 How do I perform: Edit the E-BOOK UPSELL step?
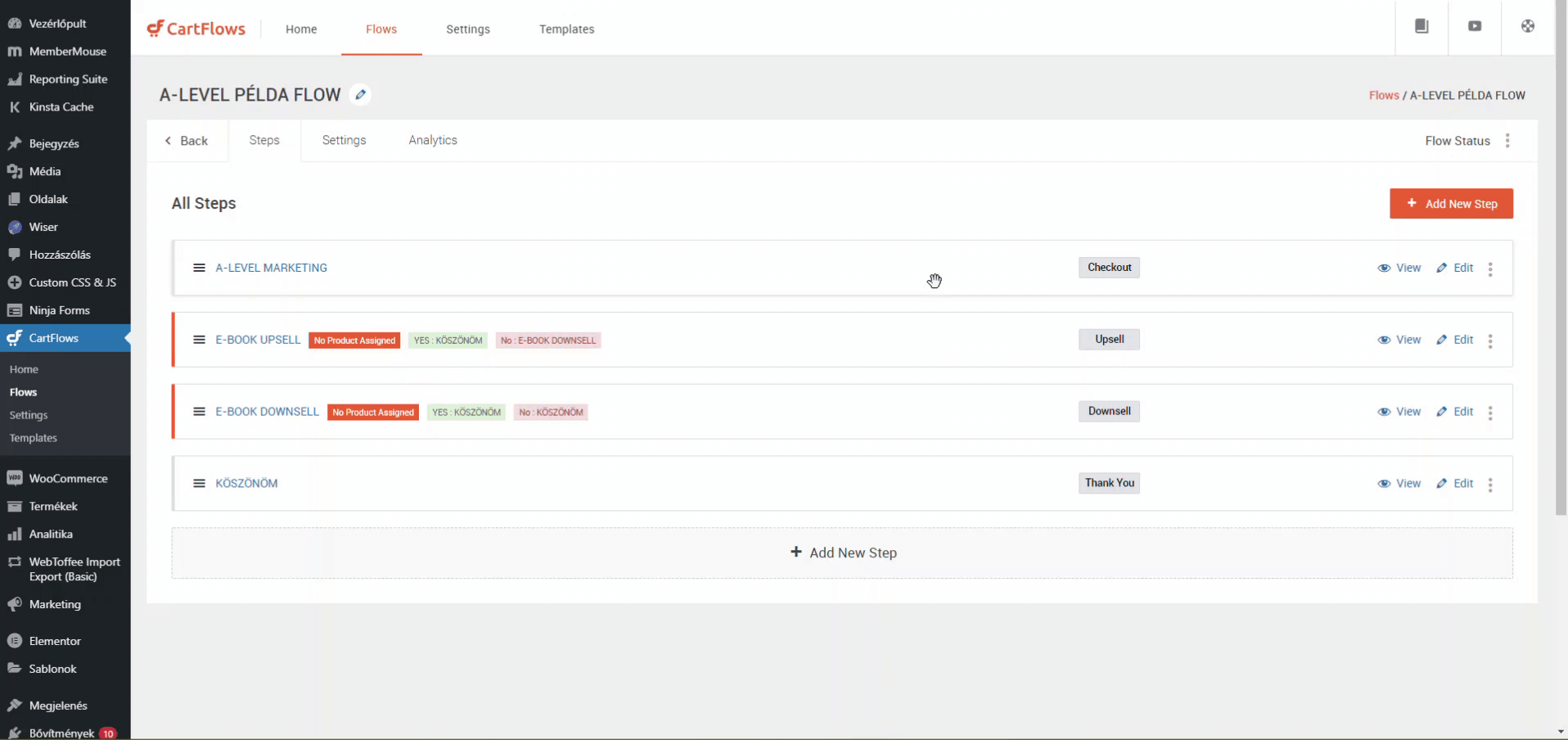pyautogui.click(x=1455, y=340)
